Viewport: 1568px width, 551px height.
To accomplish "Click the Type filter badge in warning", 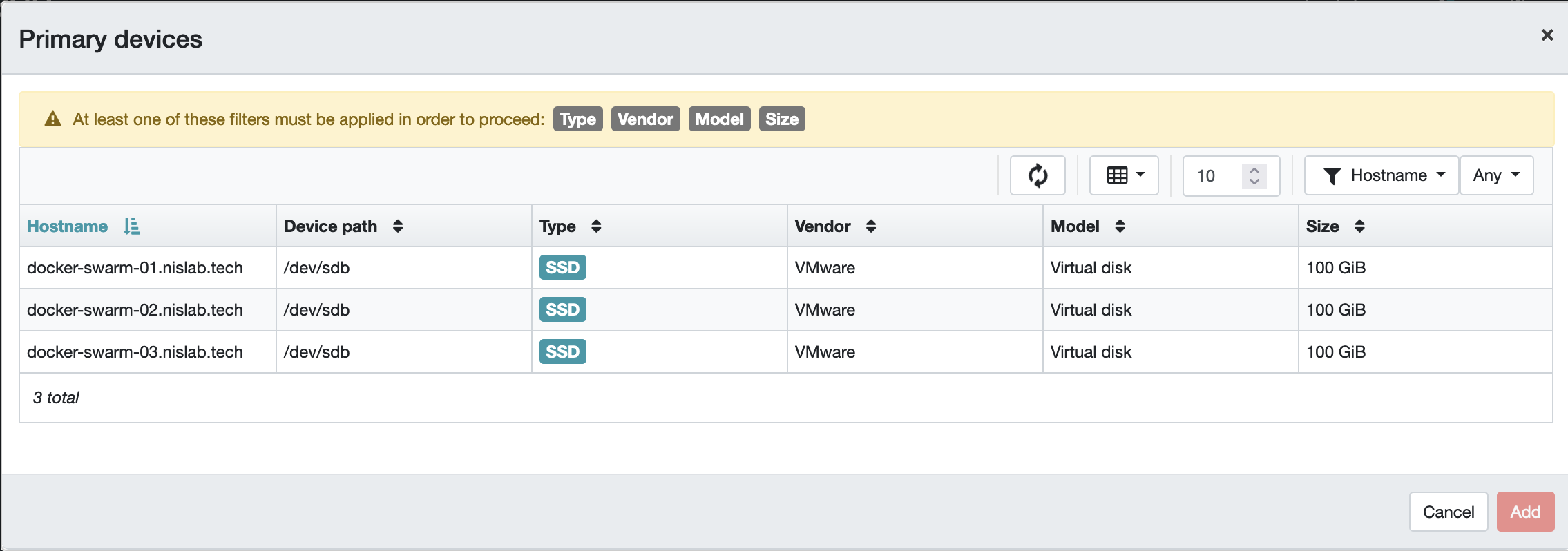I will (x=577, y=119).
